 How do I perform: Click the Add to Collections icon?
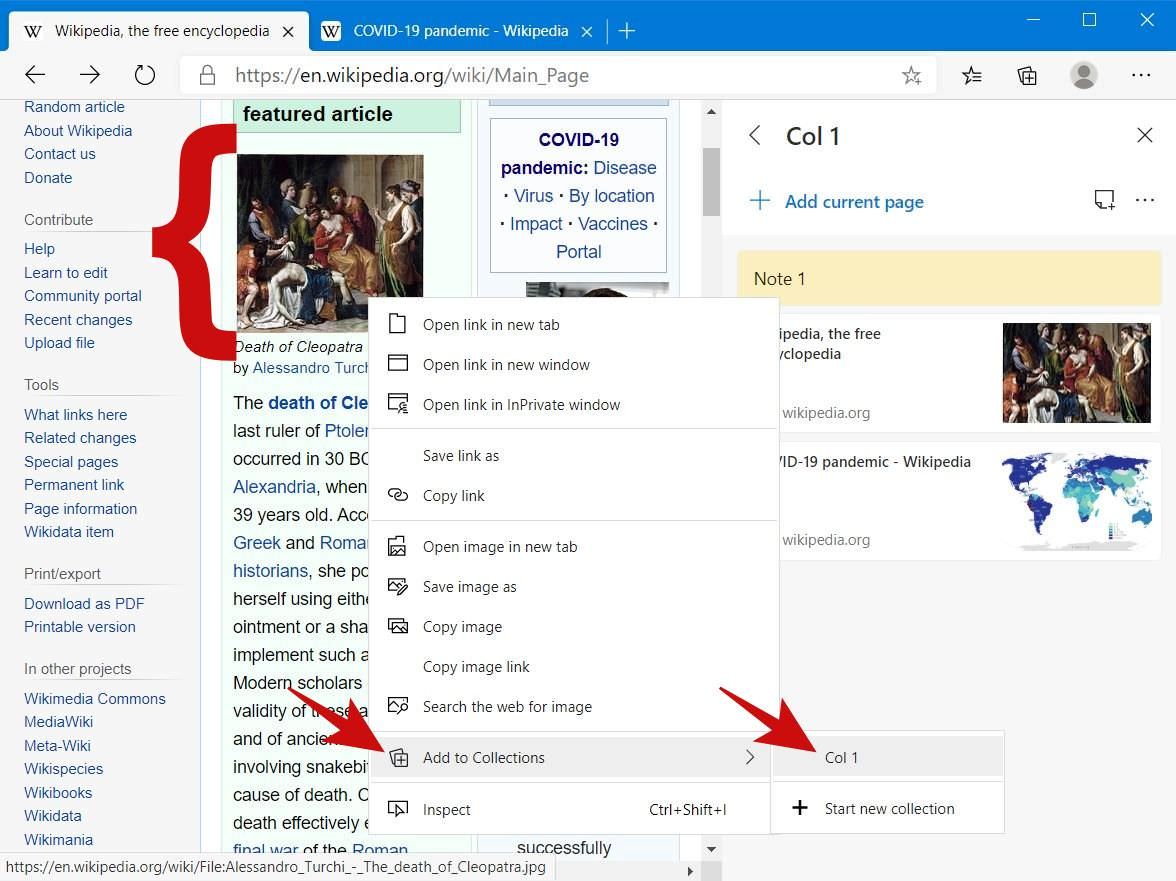coord(399,757)
